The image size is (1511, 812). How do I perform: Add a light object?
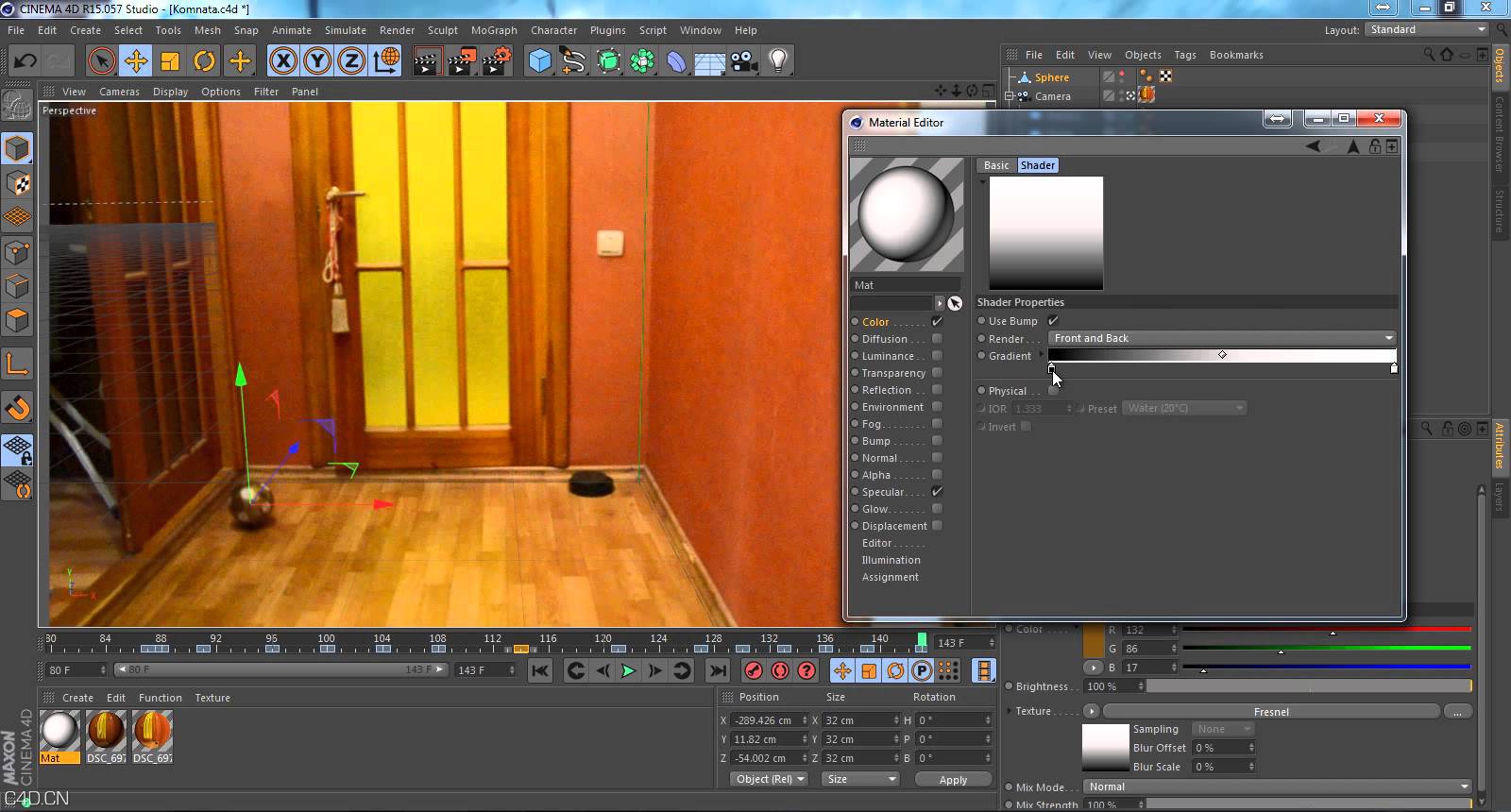777,62
